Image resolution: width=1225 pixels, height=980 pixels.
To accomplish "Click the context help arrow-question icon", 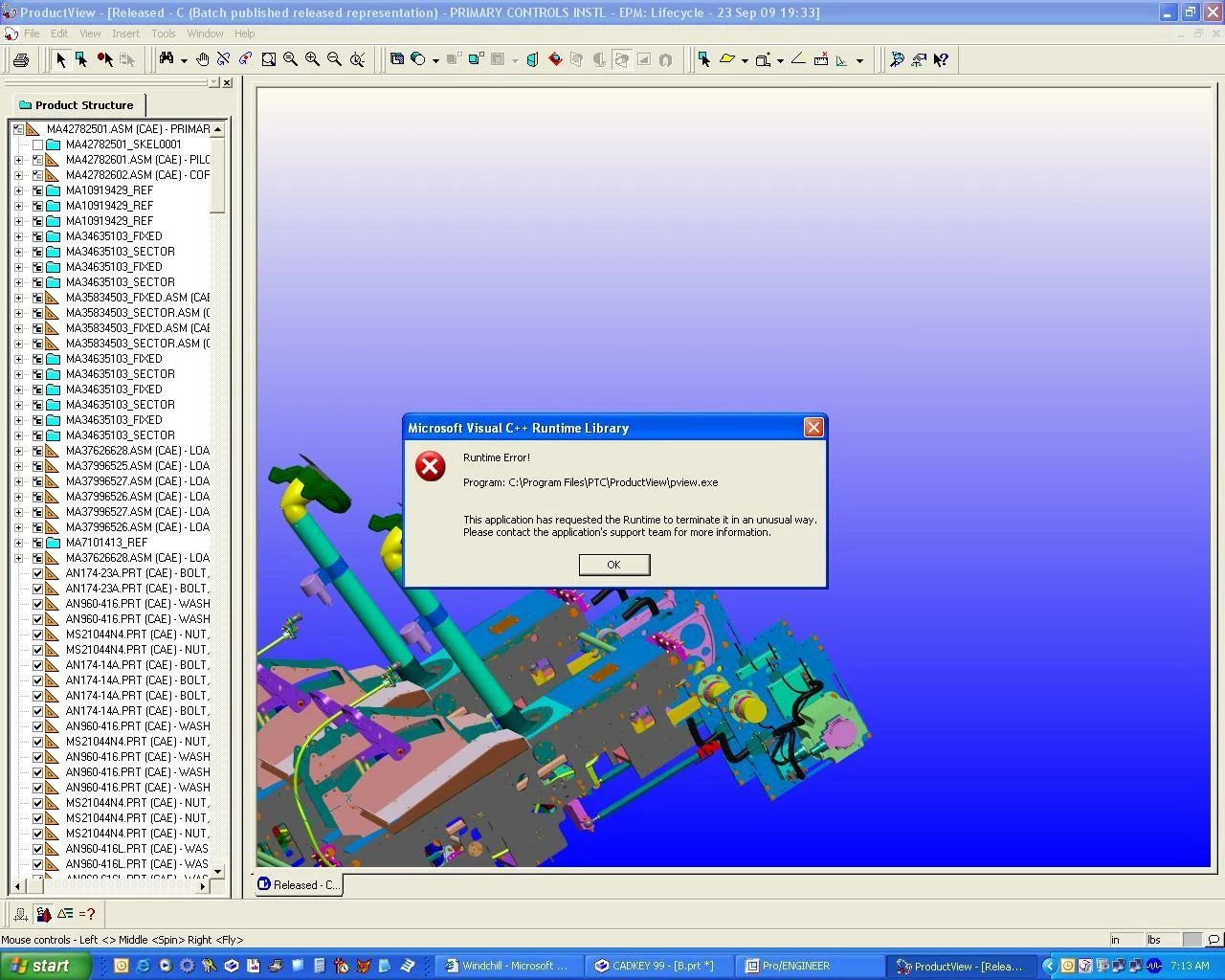I will click(x=941, y=59).
